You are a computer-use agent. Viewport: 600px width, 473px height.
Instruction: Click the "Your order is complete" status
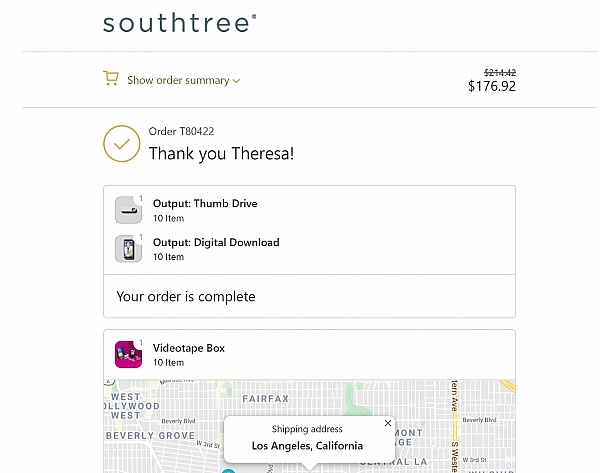point(186,296)
